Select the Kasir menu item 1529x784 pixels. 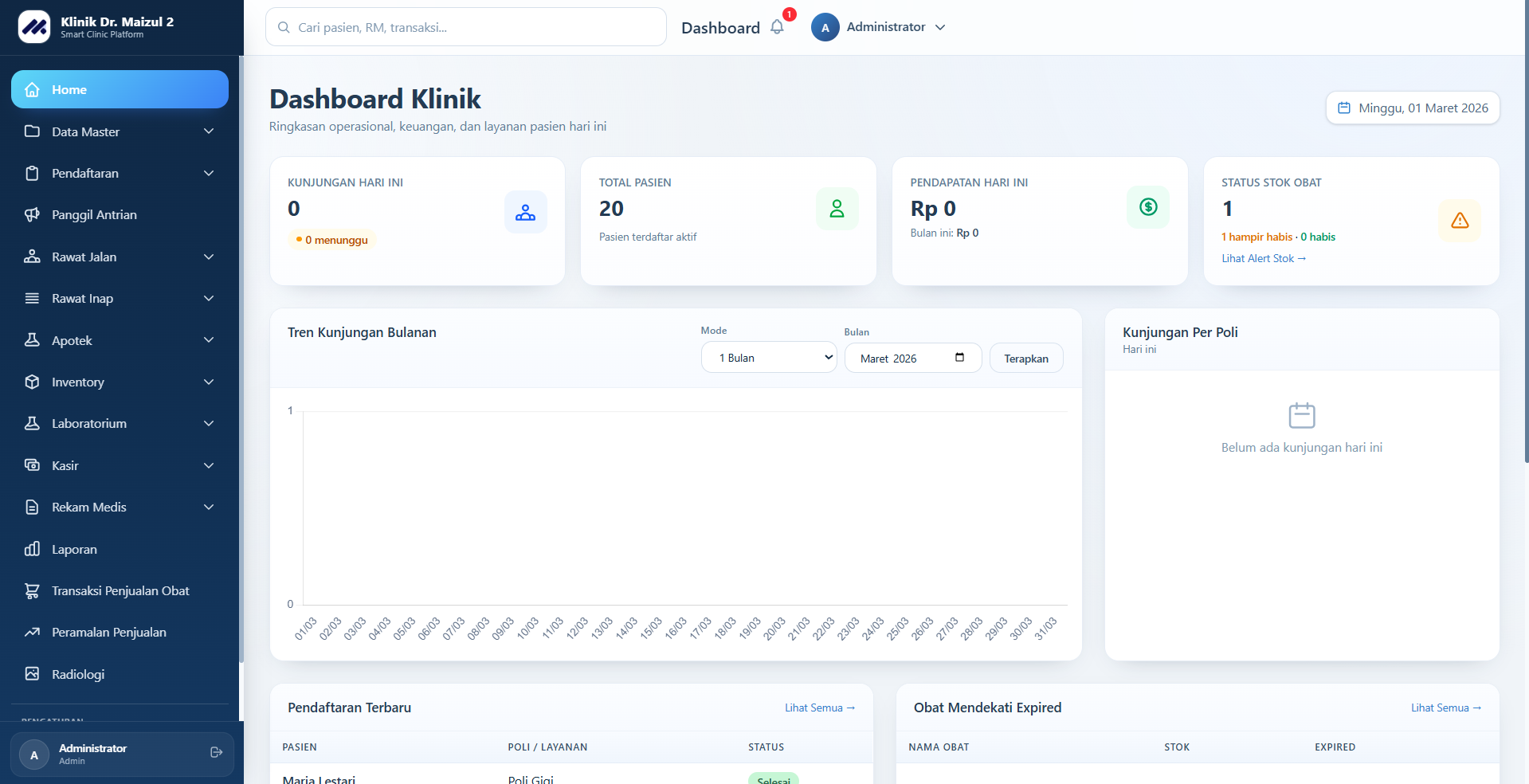click(x=120, y=465)
